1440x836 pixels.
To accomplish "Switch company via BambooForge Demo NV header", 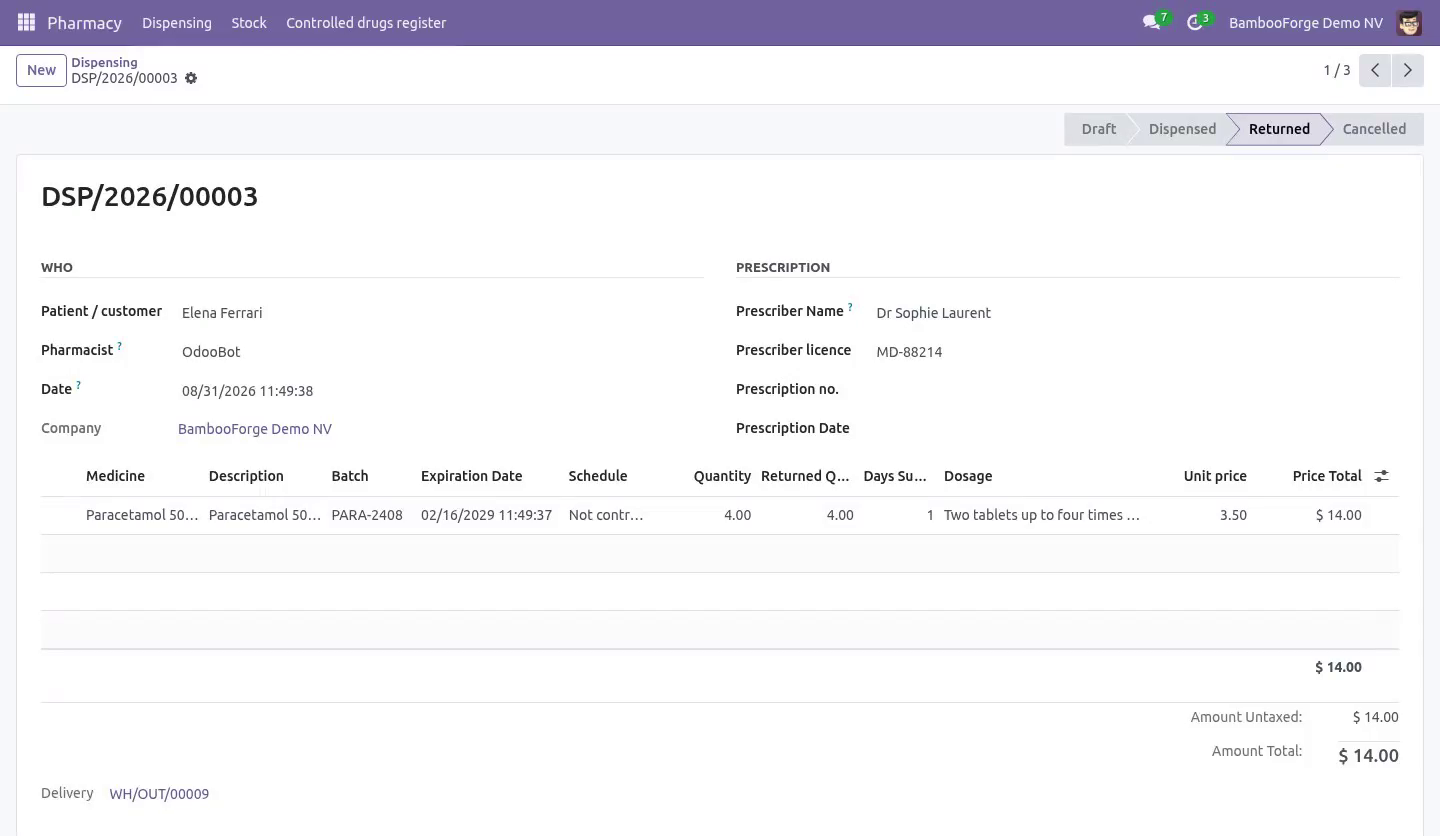I will [1306, 22].
